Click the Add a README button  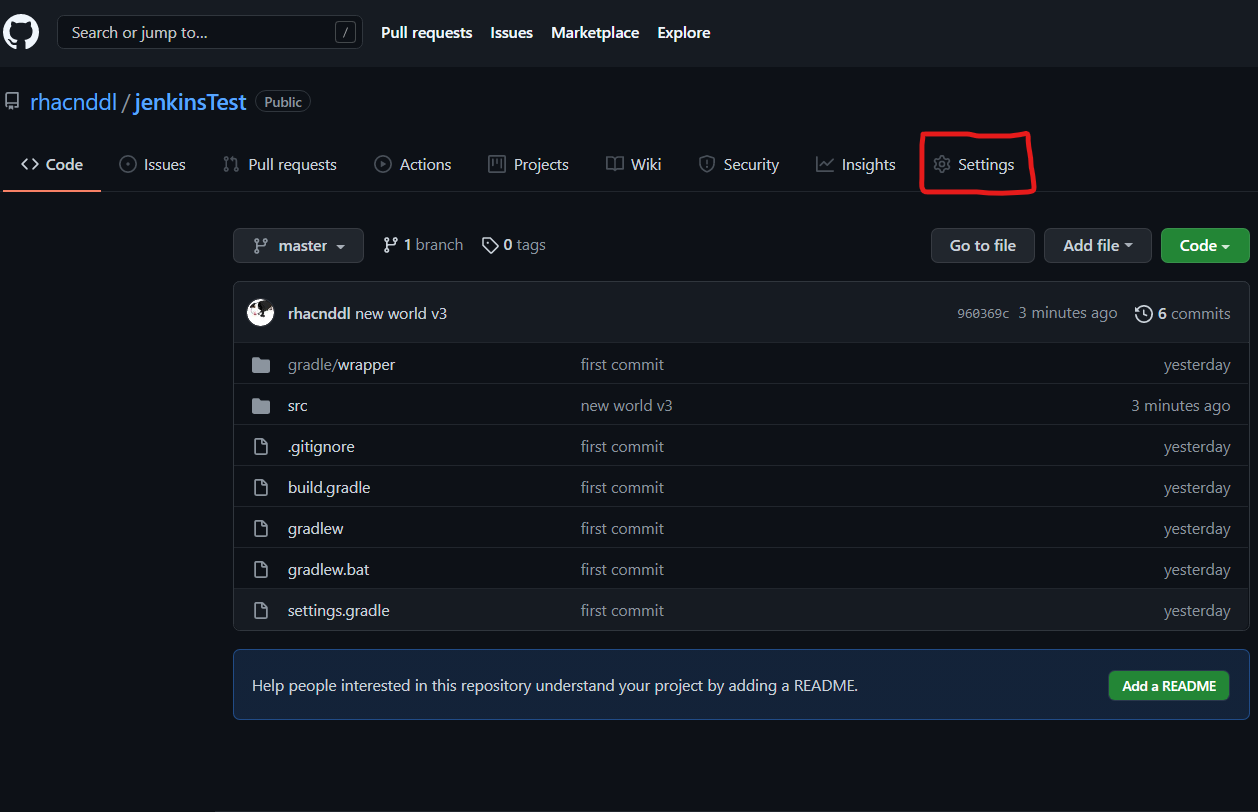pos(1169,686)
